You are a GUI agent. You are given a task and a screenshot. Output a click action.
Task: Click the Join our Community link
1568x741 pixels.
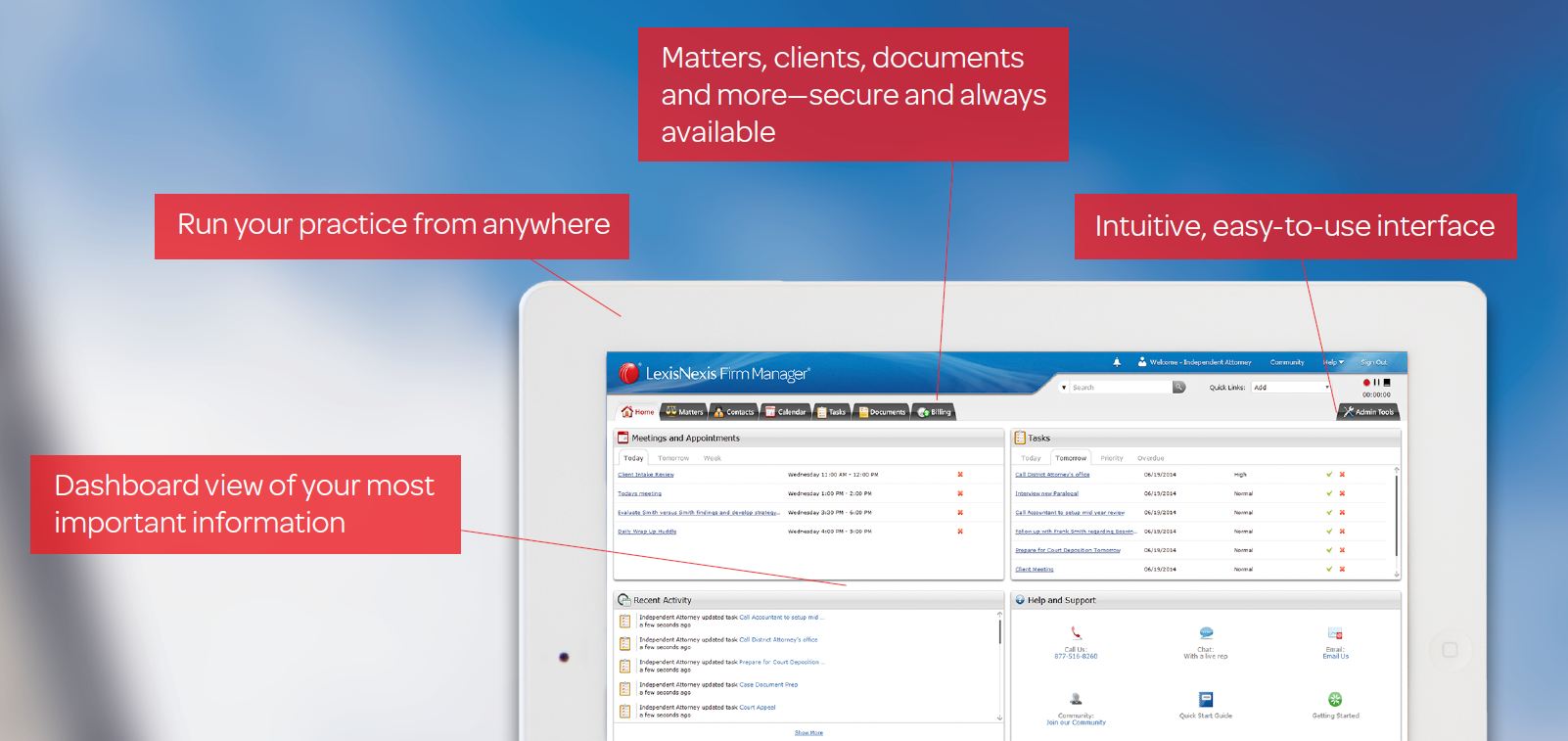(1076, 722)
